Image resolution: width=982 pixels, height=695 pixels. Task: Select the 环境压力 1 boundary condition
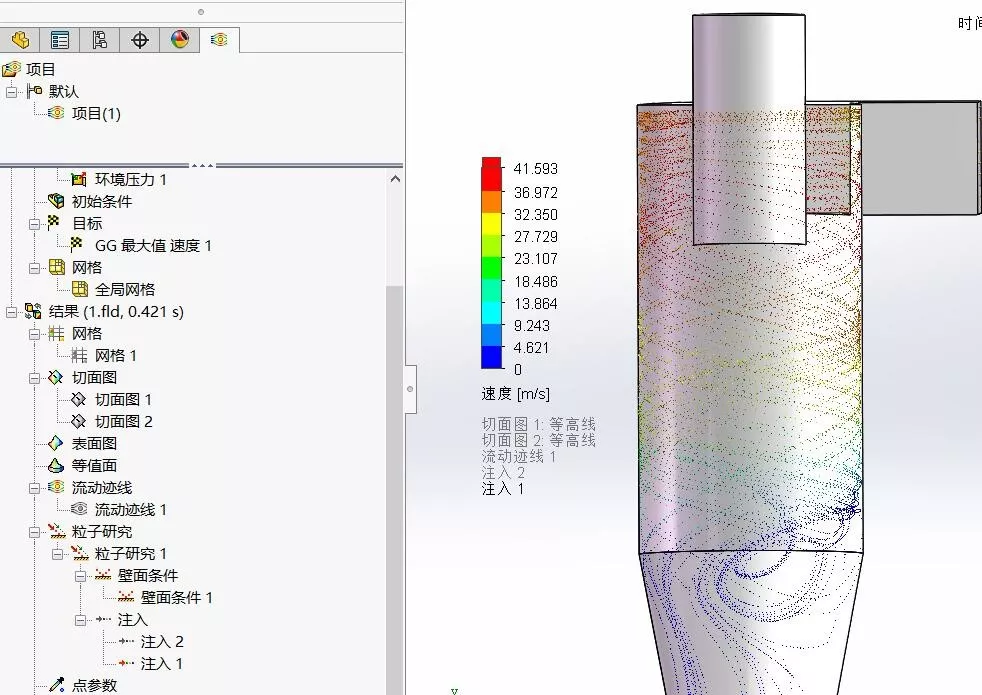(x=130, y=179)
